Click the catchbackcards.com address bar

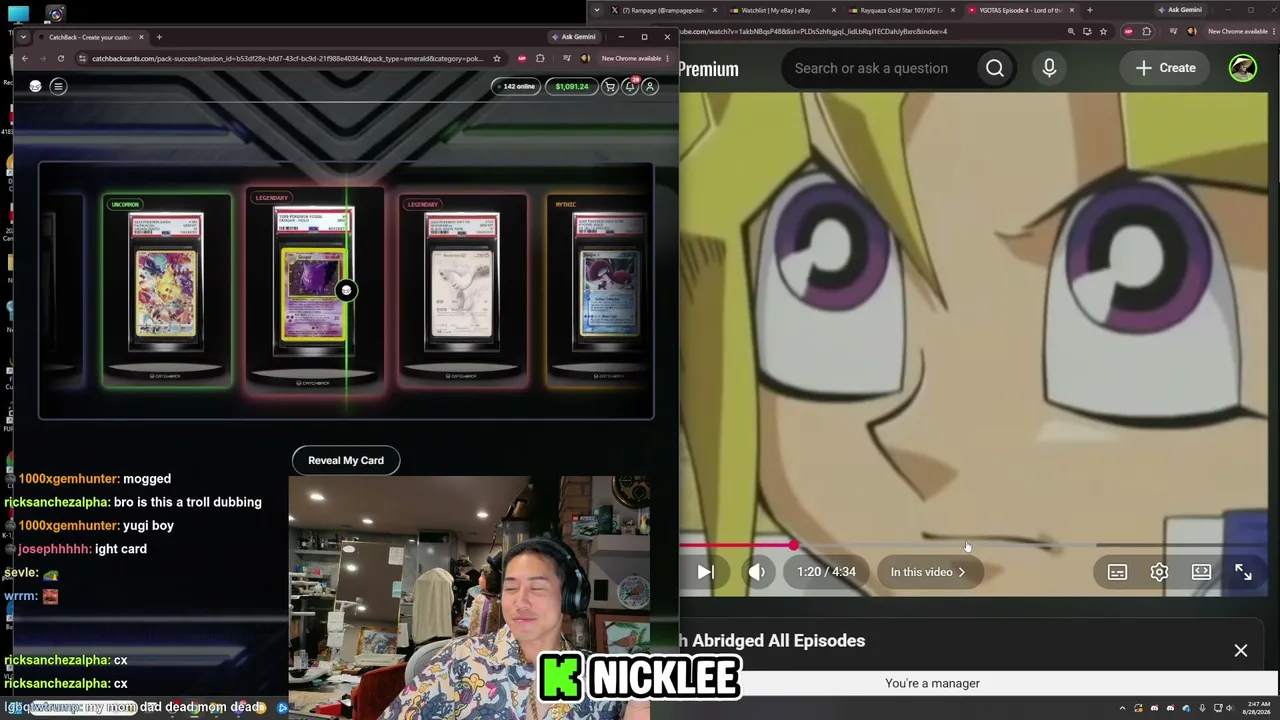[288, 58]
